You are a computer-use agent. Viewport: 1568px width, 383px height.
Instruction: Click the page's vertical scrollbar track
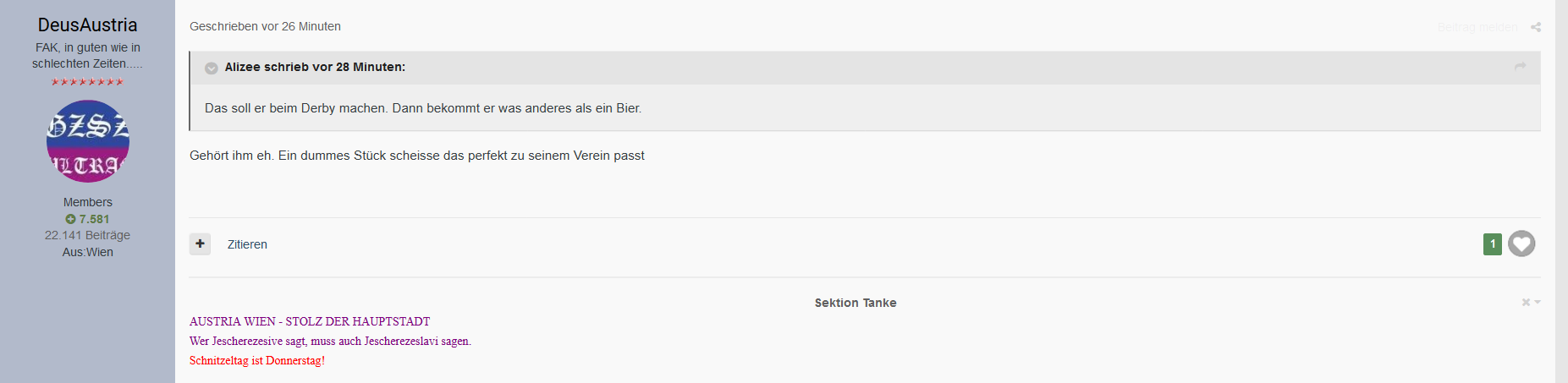pos(1561,191)
